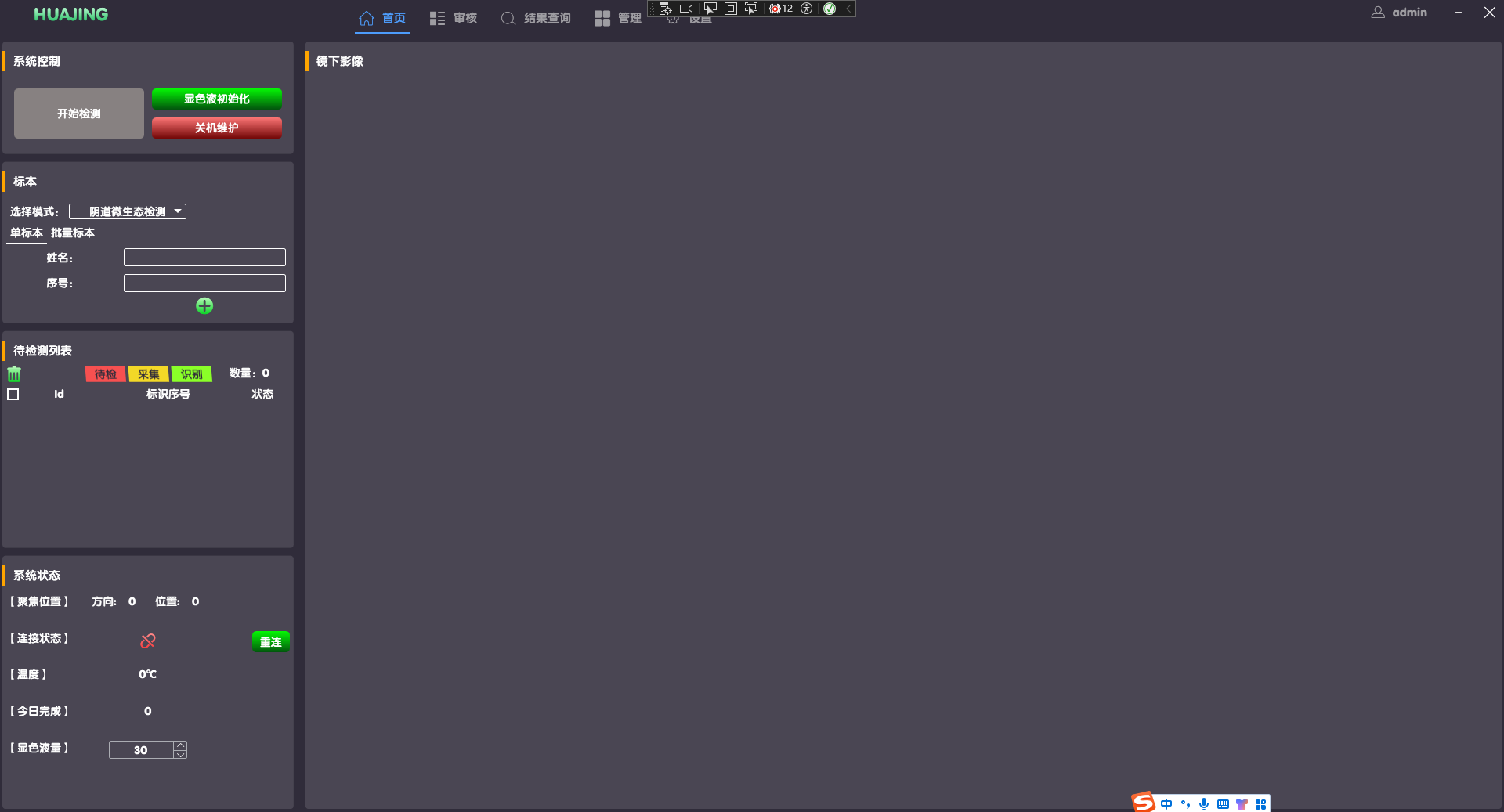
Task: Click the green checkmark hot reload icon
Action: tap(830, 9)
